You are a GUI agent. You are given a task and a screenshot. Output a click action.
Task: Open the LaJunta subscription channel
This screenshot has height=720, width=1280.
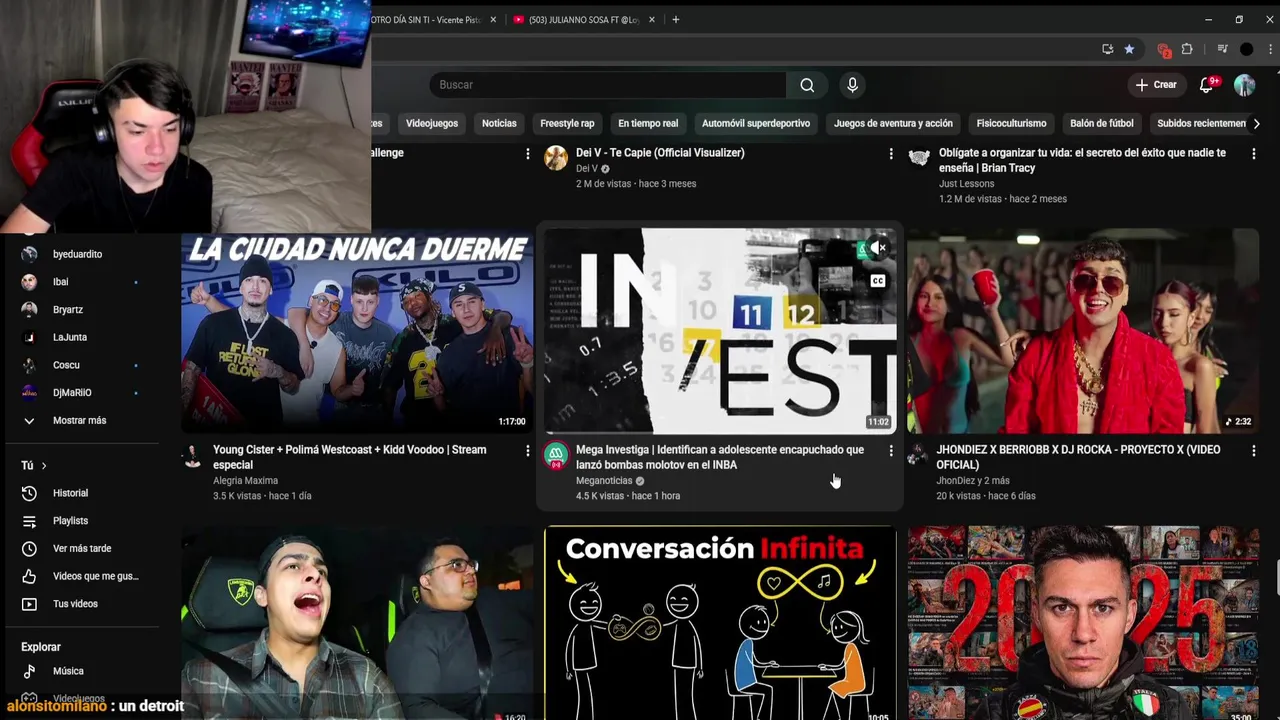[82, 338]
